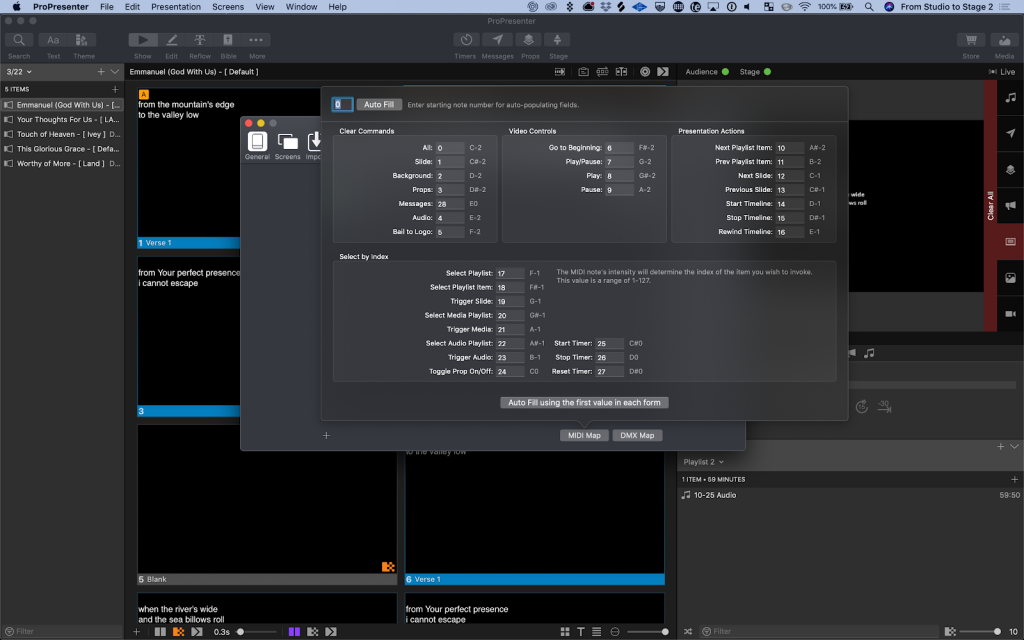Click General icon in preferences window
The width and height of the screenshot is (1024, 640).
[257, 145]
